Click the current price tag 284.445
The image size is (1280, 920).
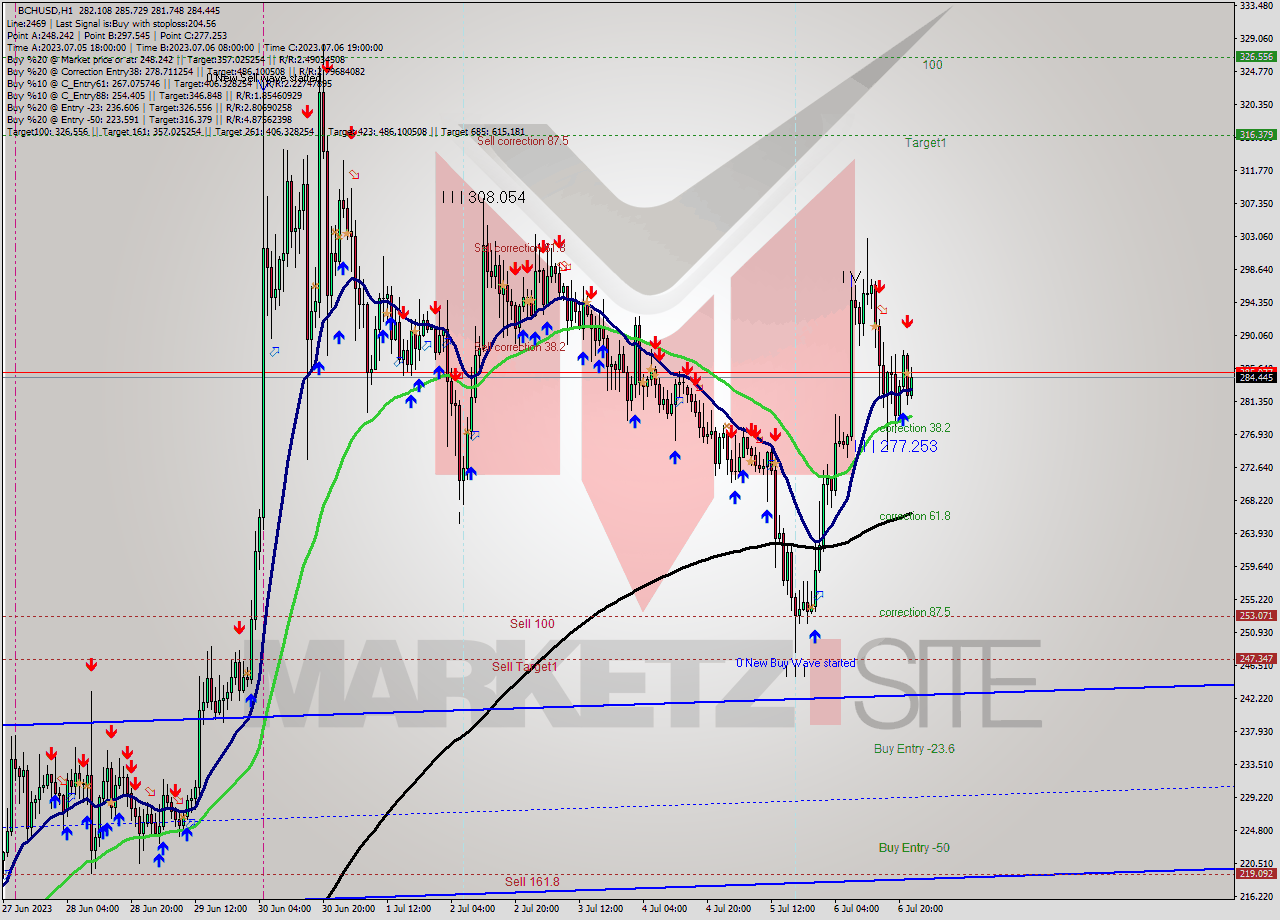point(1256,377)
